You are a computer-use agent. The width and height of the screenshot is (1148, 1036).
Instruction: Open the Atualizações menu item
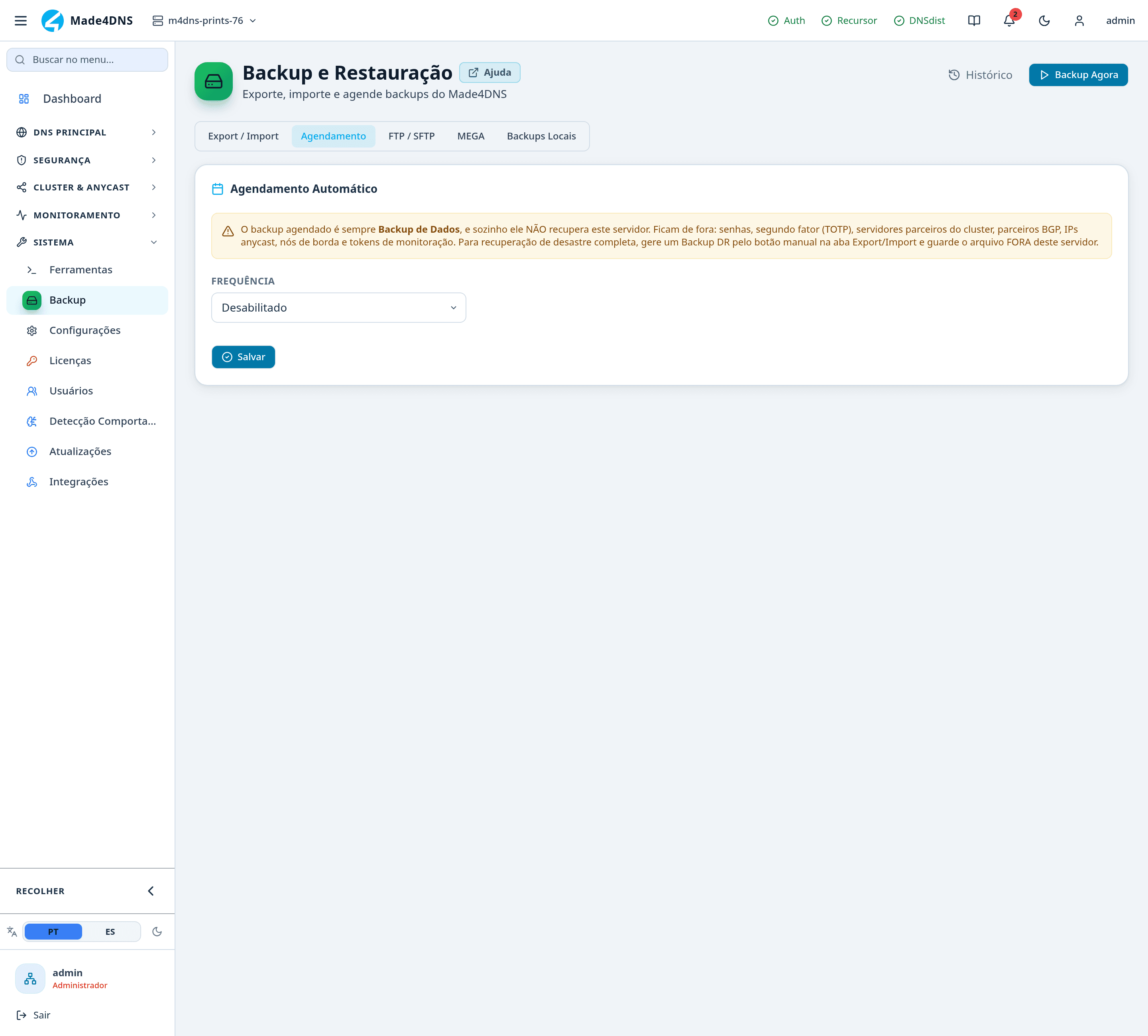coord(87,451)
